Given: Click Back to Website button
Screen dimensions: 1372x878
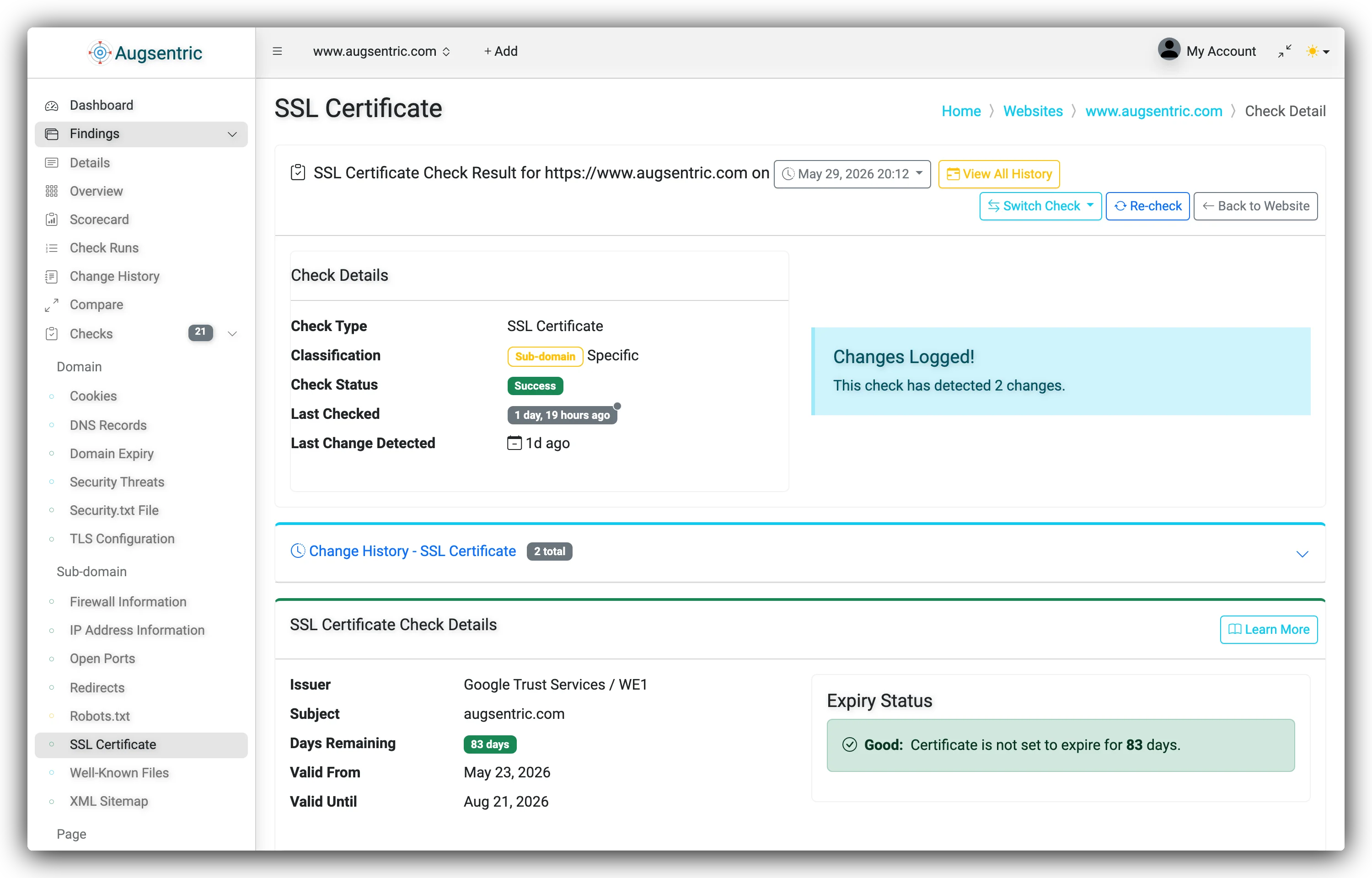Looking at the screenshot, I should click(x=1255, y=206).
